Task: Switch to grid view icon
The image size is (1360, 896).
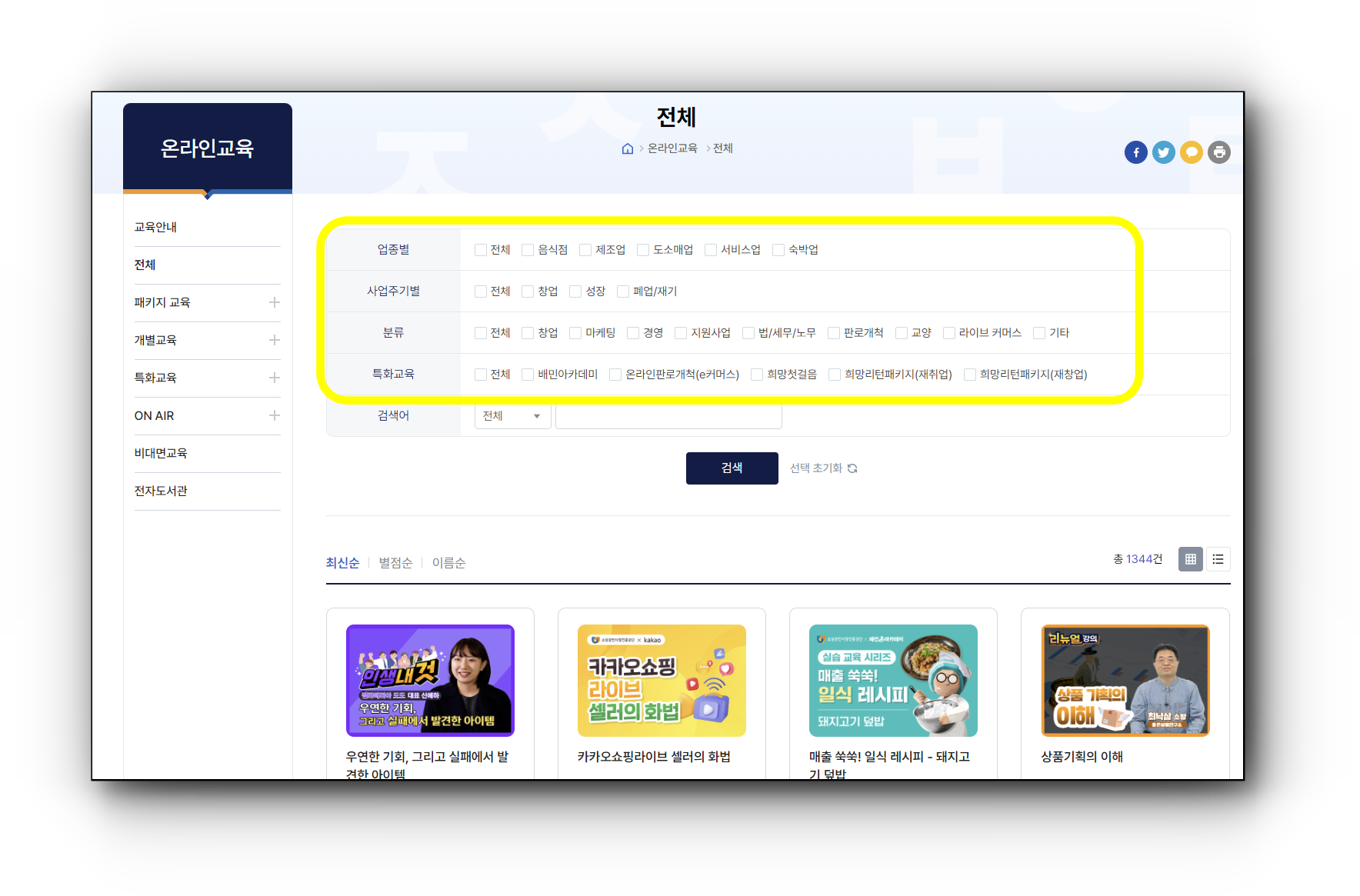Action: pyautogui.click(x=1190, y=559)
